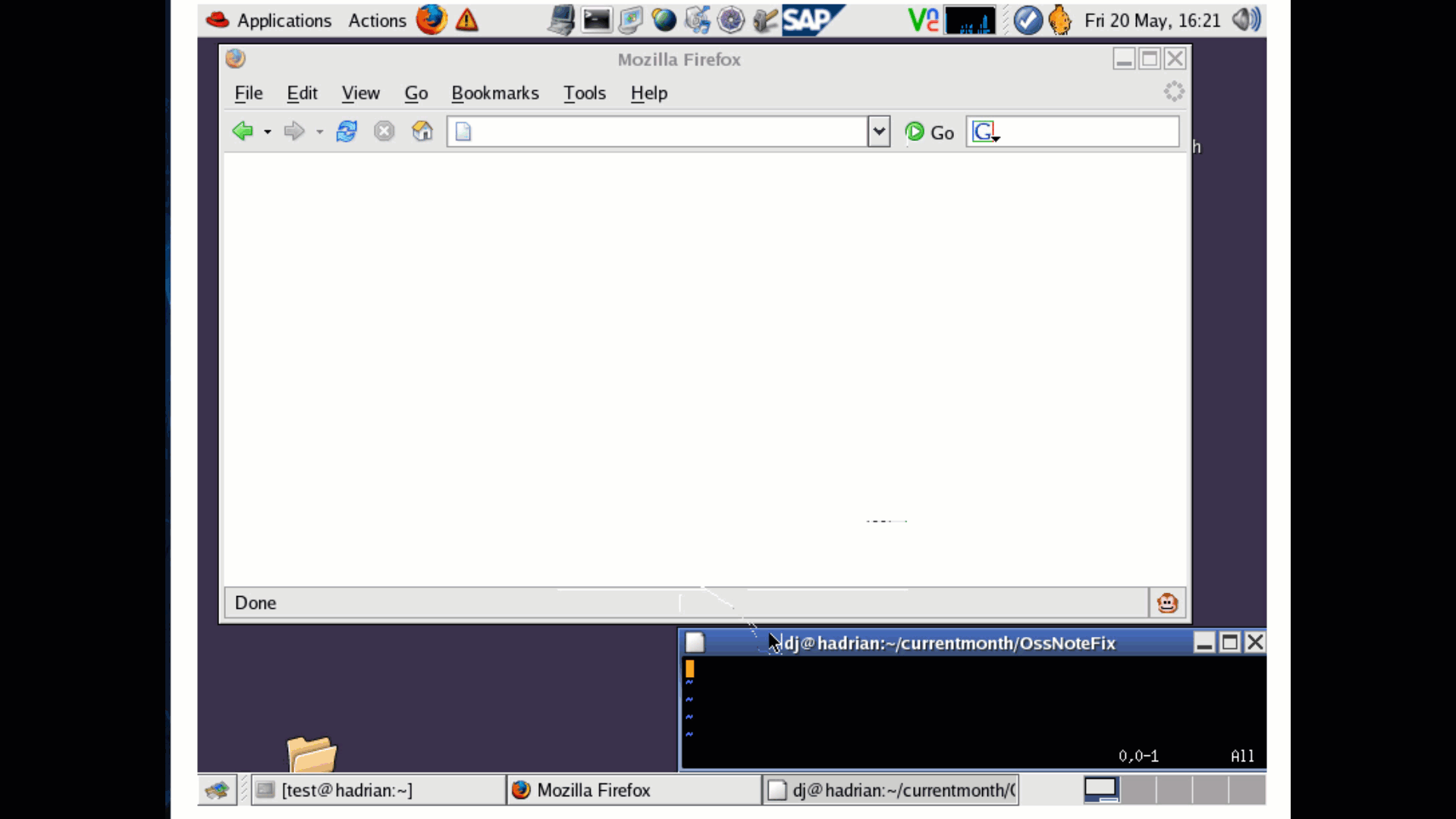Click the Firefox window menu icon in title bar
Viewport: 1456px width, 819px height.
tap(235, 58)
